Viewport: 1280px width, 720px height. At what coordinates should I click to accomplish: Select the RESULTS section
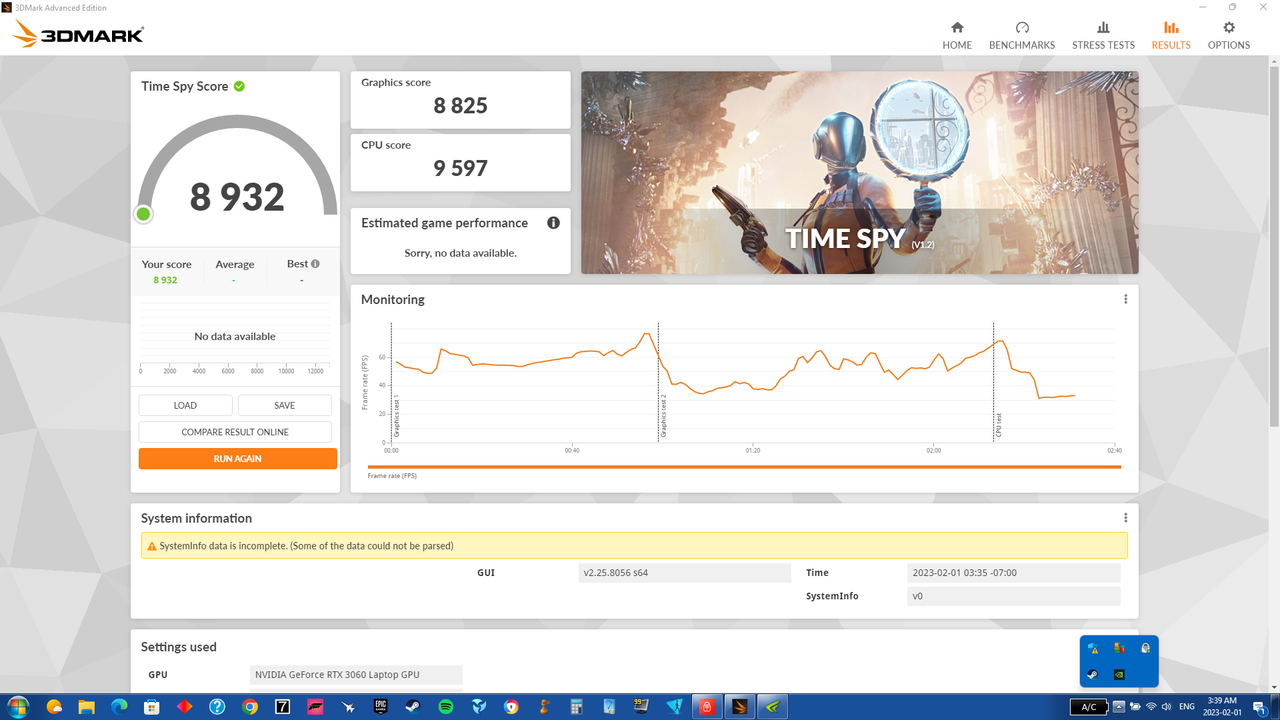pos(1170,33)
